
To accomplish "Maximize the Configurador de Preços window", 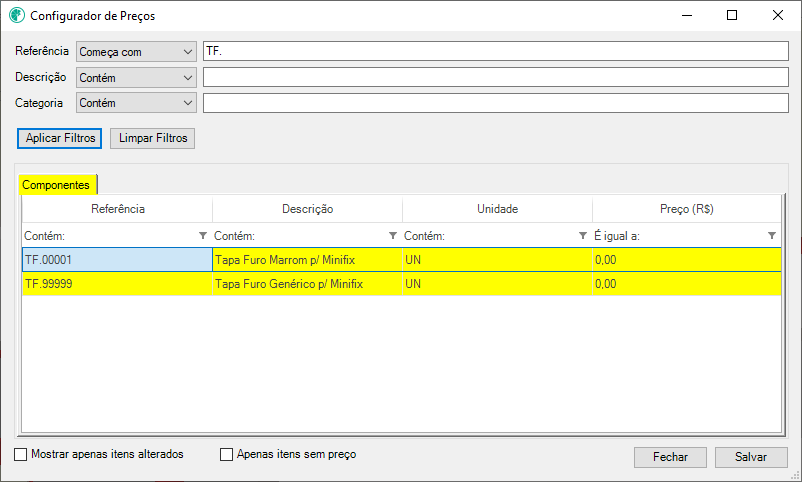I will pyautogui.click(x=732, y=15).
